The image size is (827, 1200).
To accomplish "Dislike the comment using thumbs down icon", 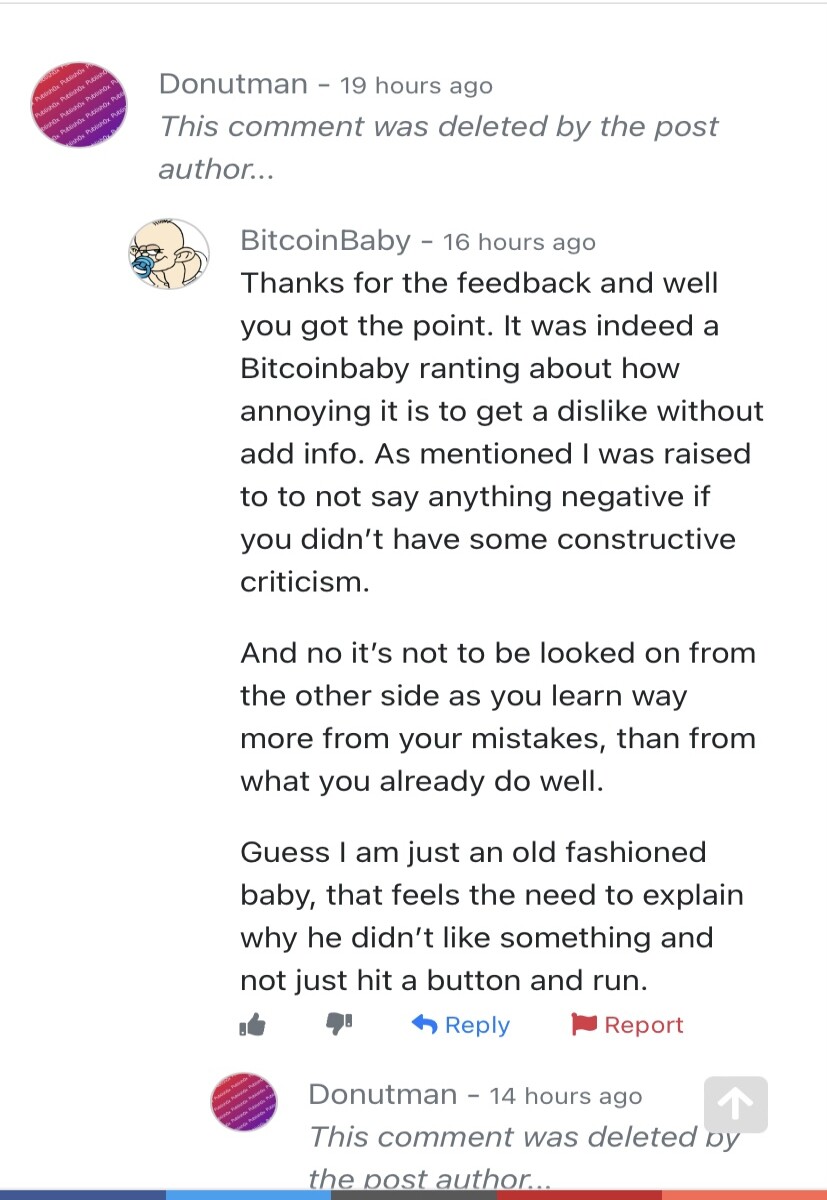I will point(340,1025).
